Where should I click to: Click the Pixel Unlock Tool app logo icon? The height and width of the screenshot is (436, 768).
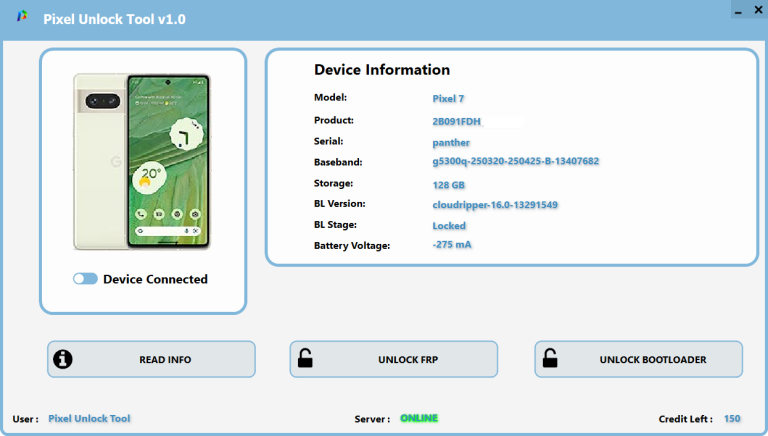point(22,17)
